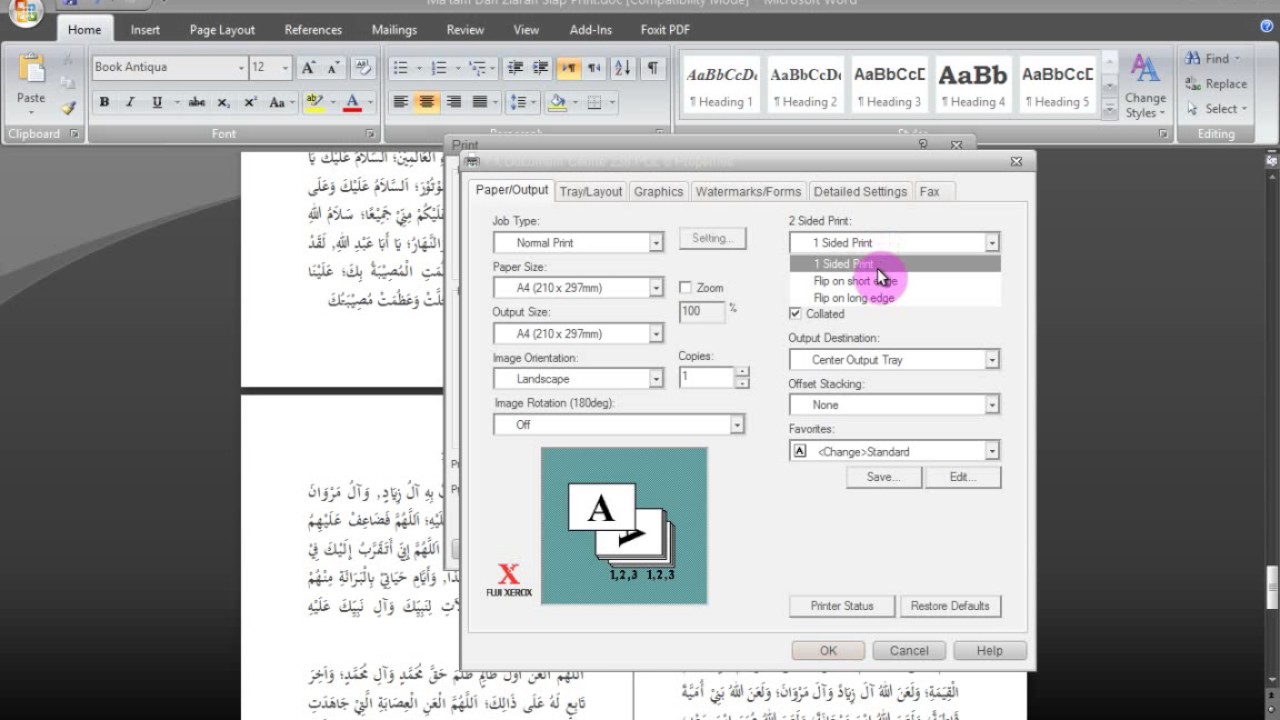The width and height of the screenshot is (1280, 720).
Task: Click the Edit... favorites button
Action: click(963, 477)
